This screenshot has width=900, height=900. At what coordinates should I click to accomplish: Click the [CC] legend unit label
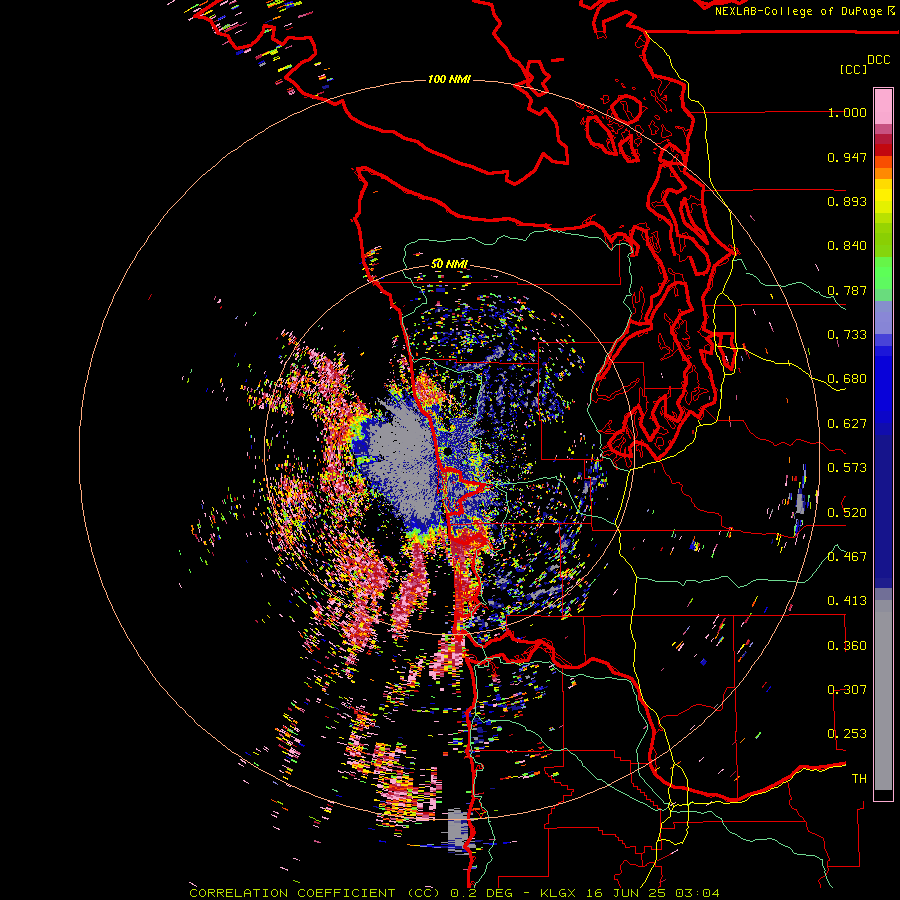[x=853, y=69]
